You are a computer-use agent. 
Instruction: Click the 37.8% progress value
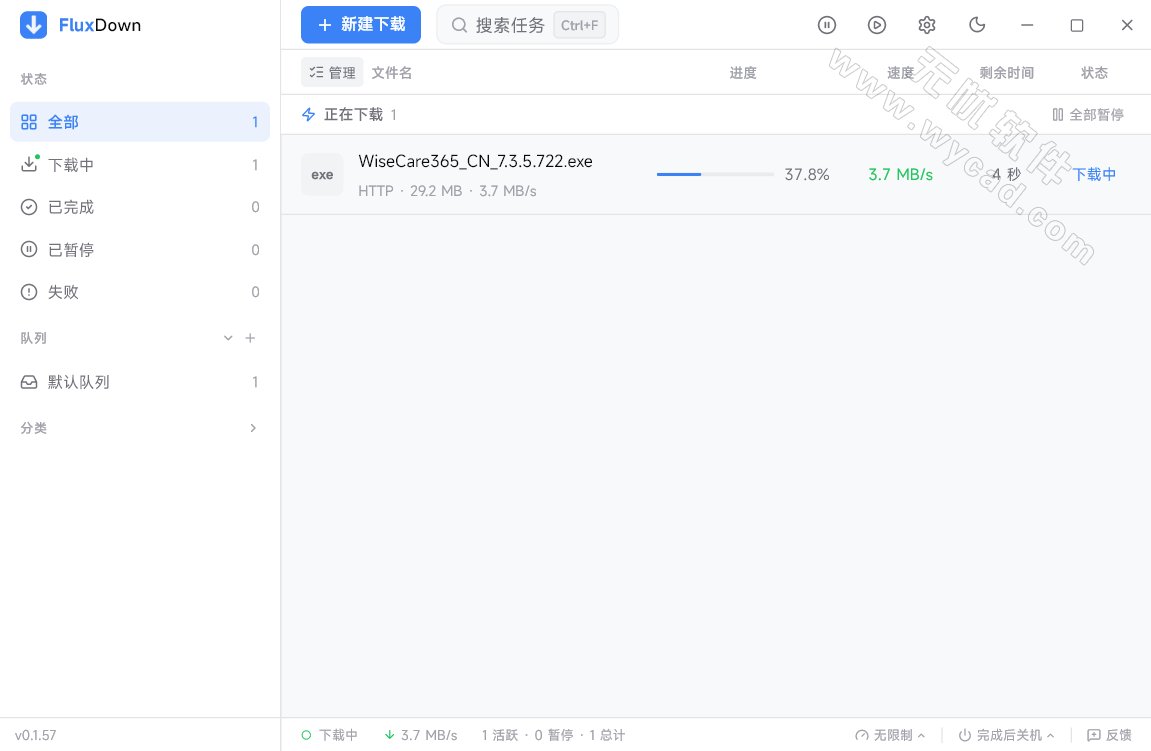point(807,175)
